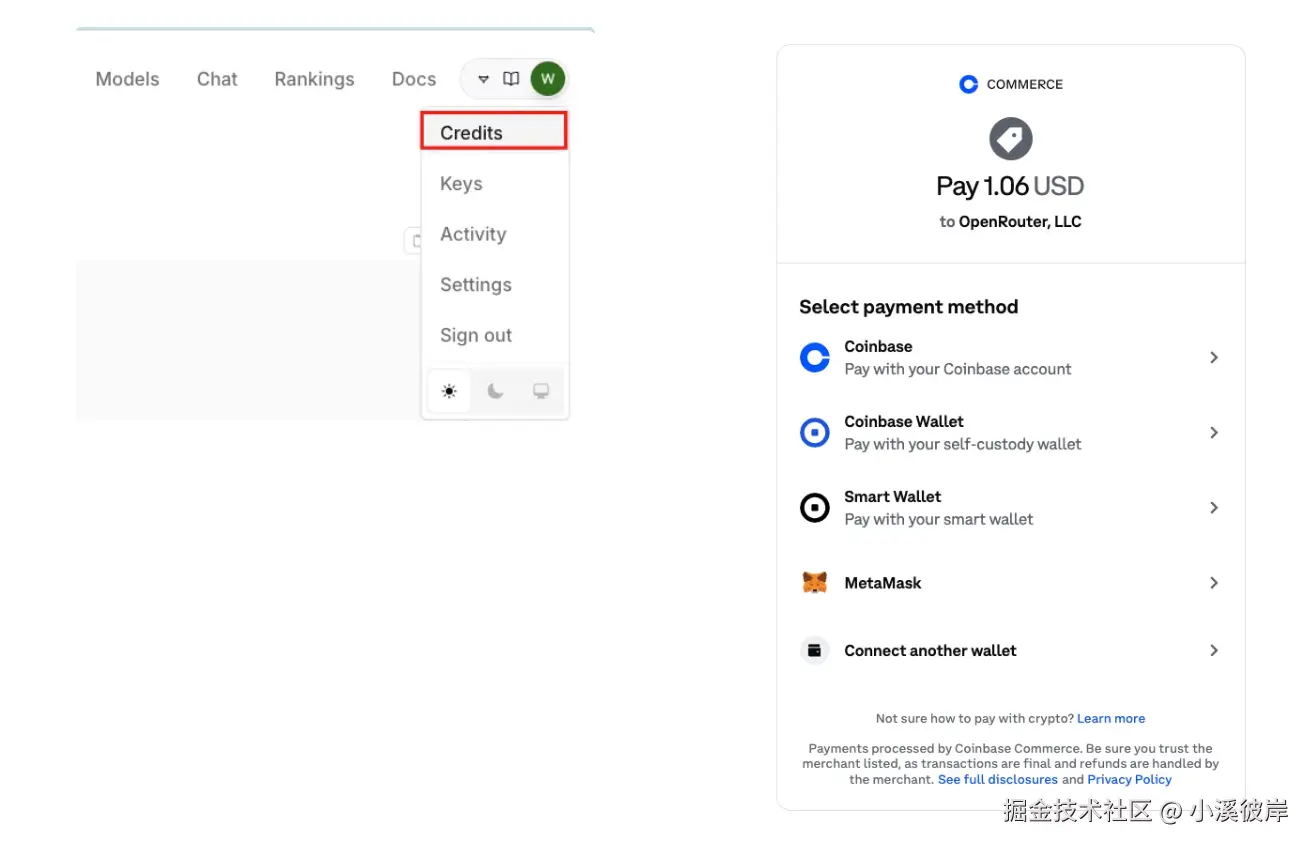The height and width of the screenshot is (848, 1312).
Task: Click the black Smart Wallet icon
Action: click(x=815, y=508)
